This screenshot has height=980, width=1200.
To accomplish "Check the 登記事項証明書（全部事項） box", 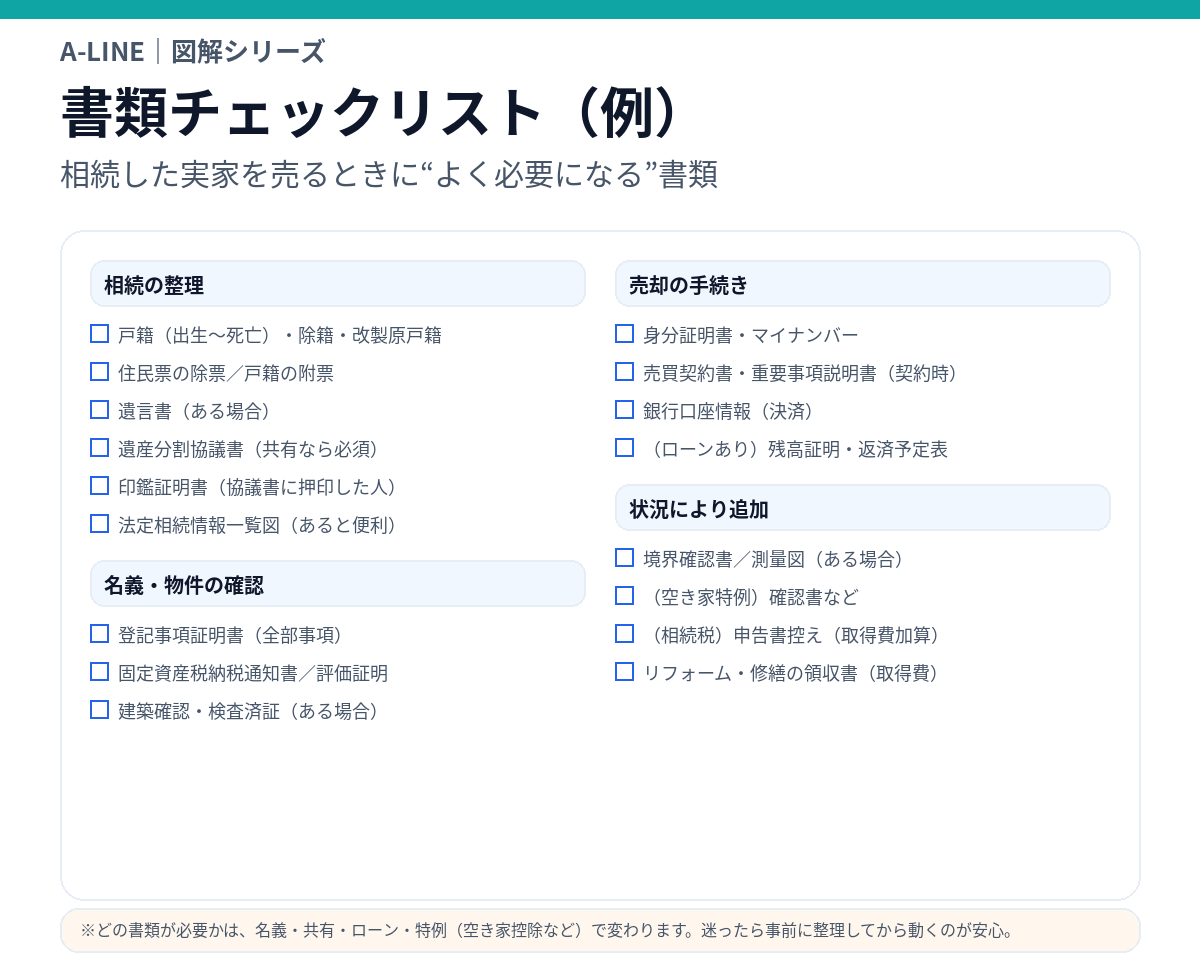I will pyautogui.click(x=100, y=634).
